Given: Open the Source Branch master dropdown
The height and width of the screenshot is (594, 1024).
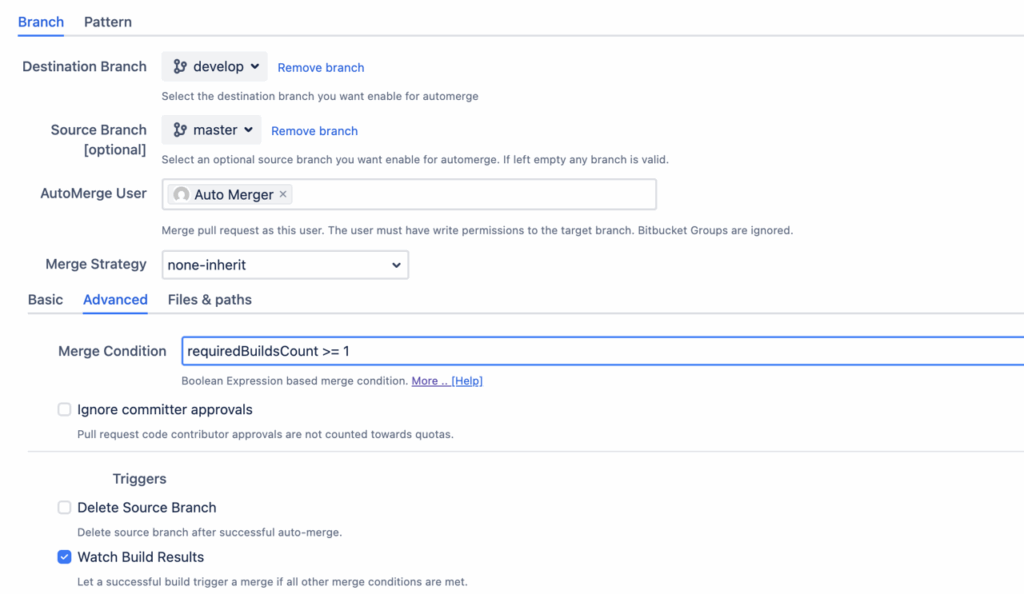Looking at the screenshot, I should pyautogui.click(x=211, y=130).
